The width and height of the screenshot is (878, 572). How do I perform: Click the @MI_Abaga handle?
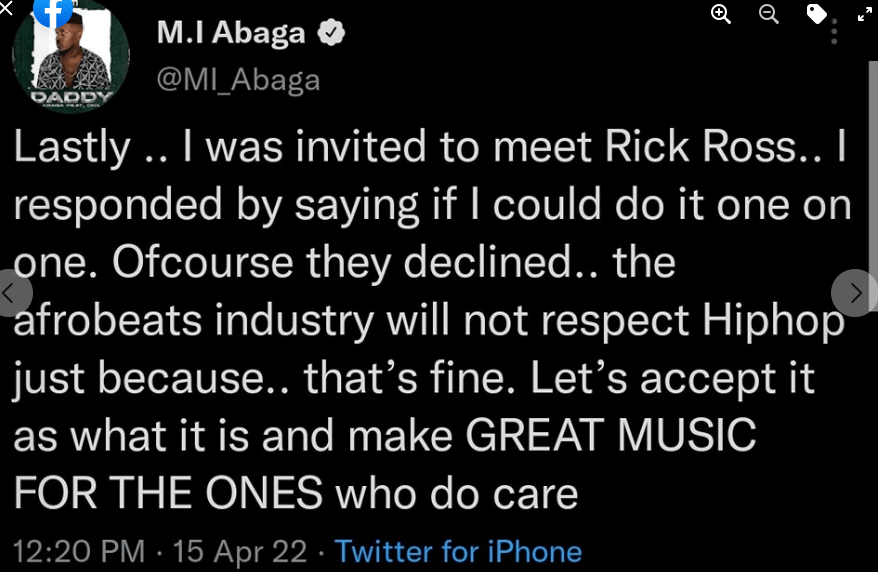[238, 79]
